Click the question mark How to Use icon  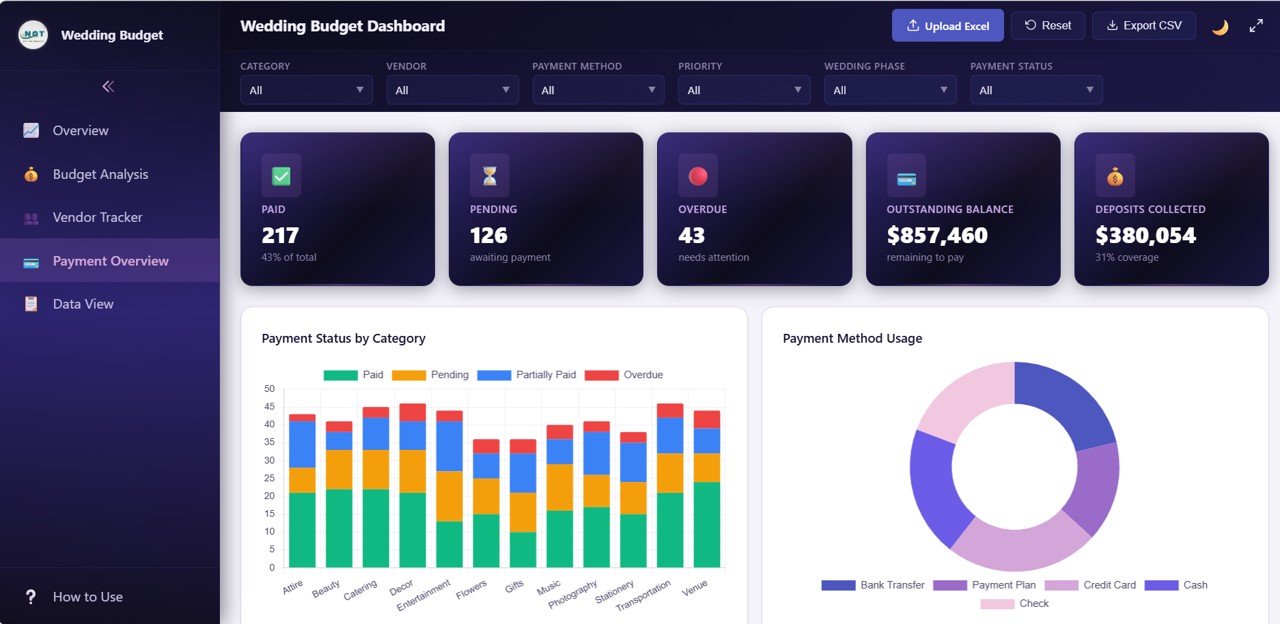(x=31, y=597)
